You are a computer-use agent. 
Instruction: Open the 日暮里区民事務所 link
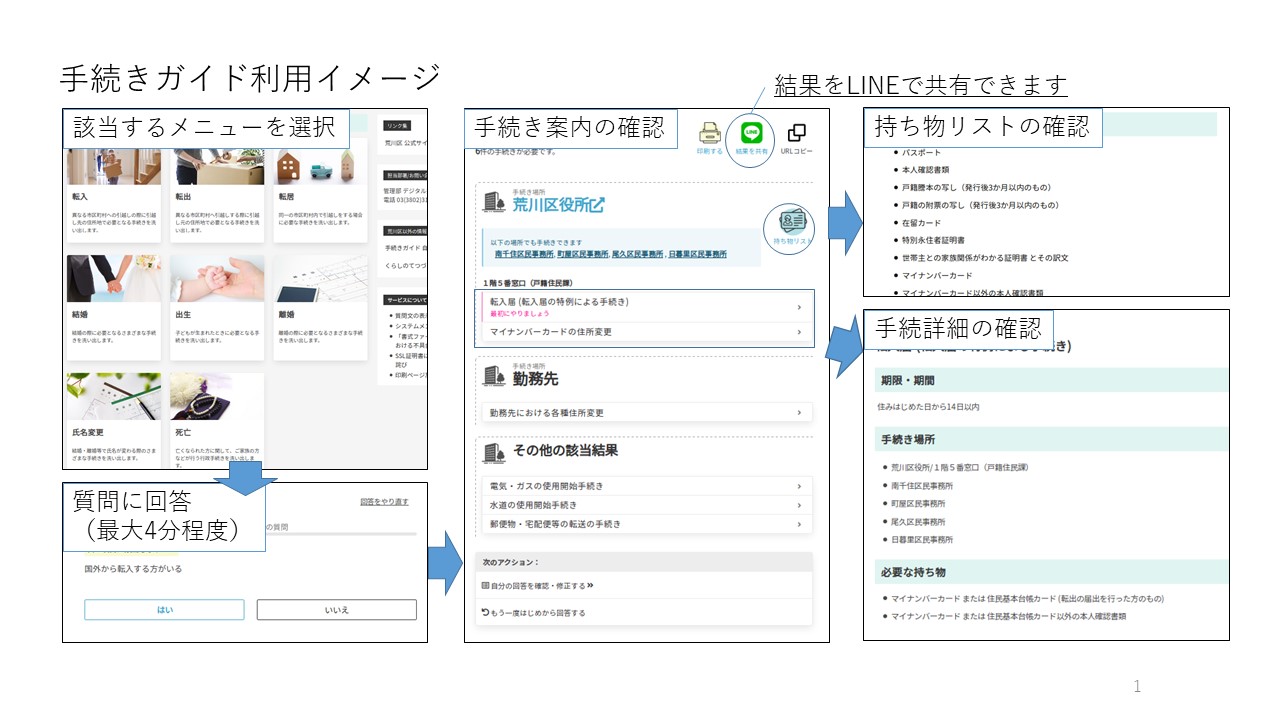tap(697, 254)
